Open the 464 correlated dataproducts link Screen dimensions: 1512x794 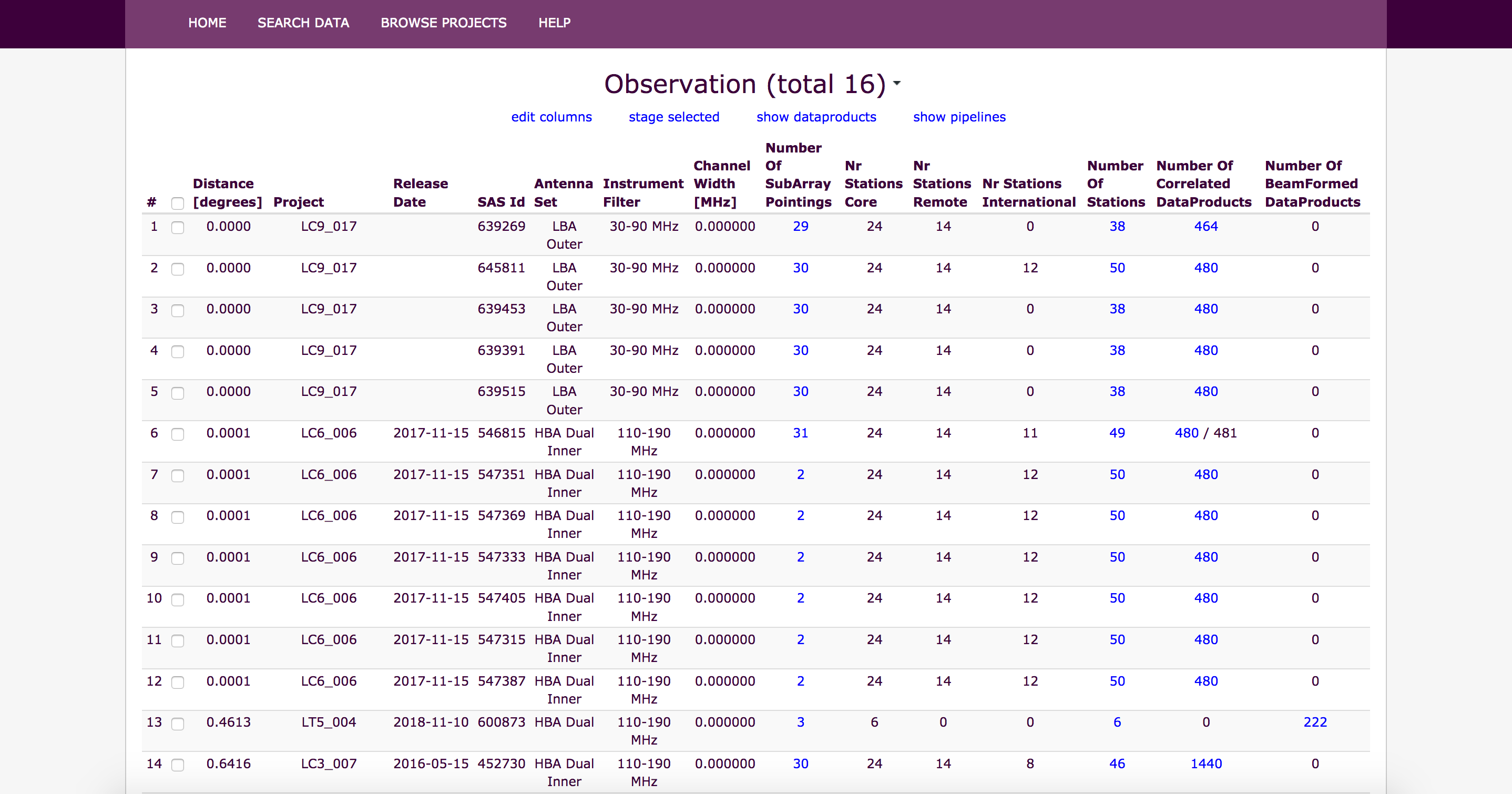point(1205,227)
